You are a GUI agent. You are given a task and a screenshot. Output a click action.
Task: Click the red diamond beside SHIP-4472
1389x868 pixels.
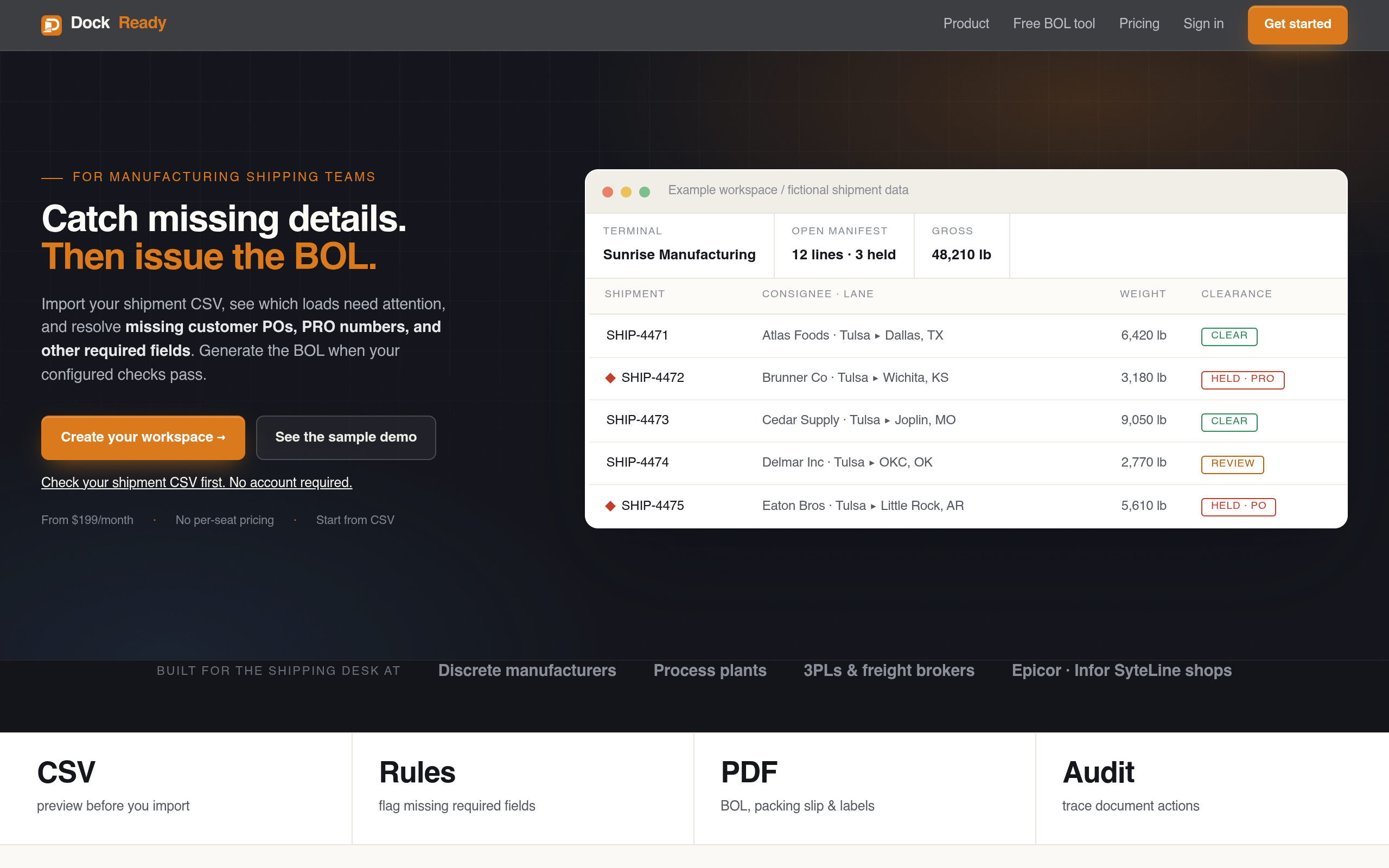(x=610, y=378)
